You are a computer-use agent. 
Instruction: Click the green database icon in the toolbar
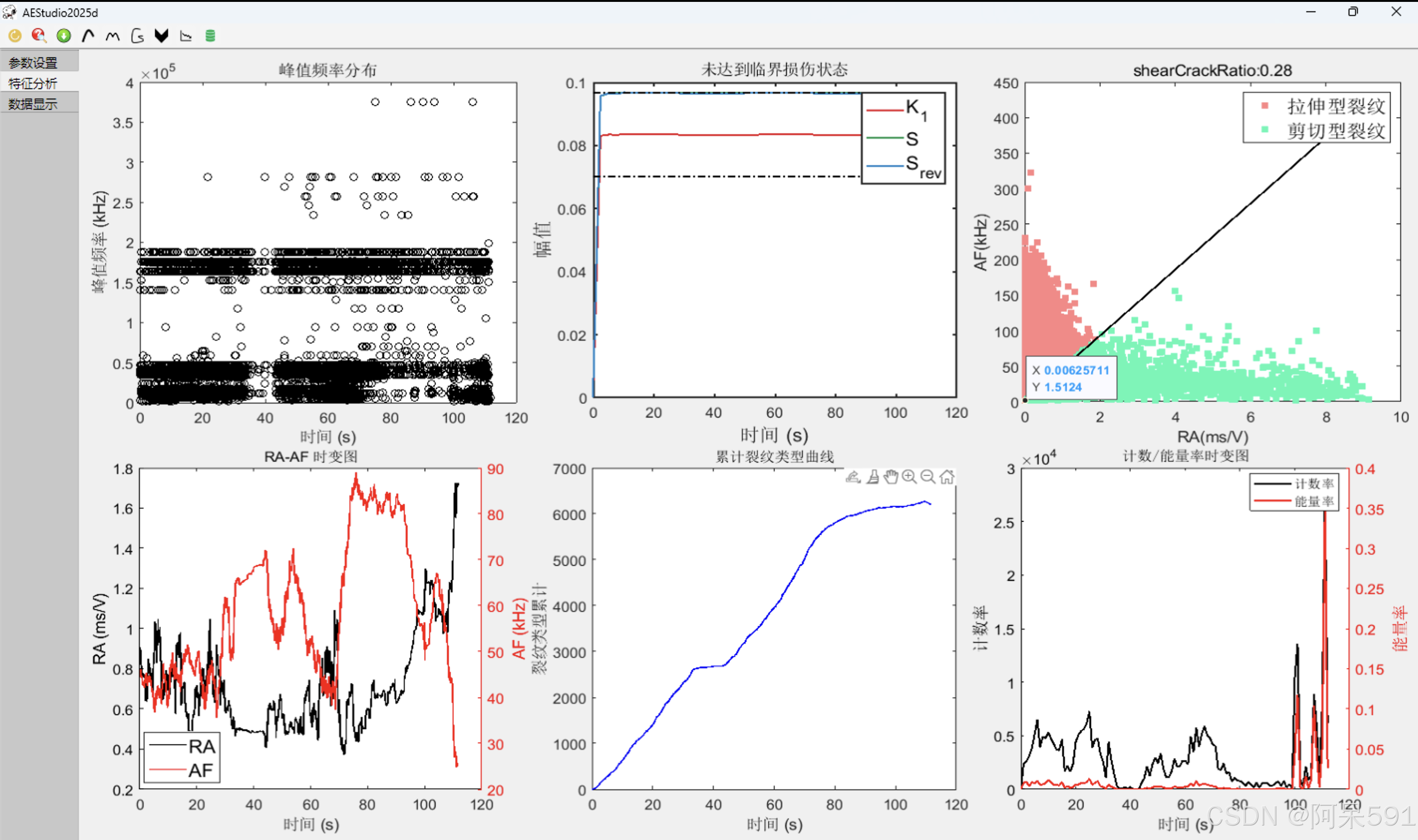(x=210, y=35)
